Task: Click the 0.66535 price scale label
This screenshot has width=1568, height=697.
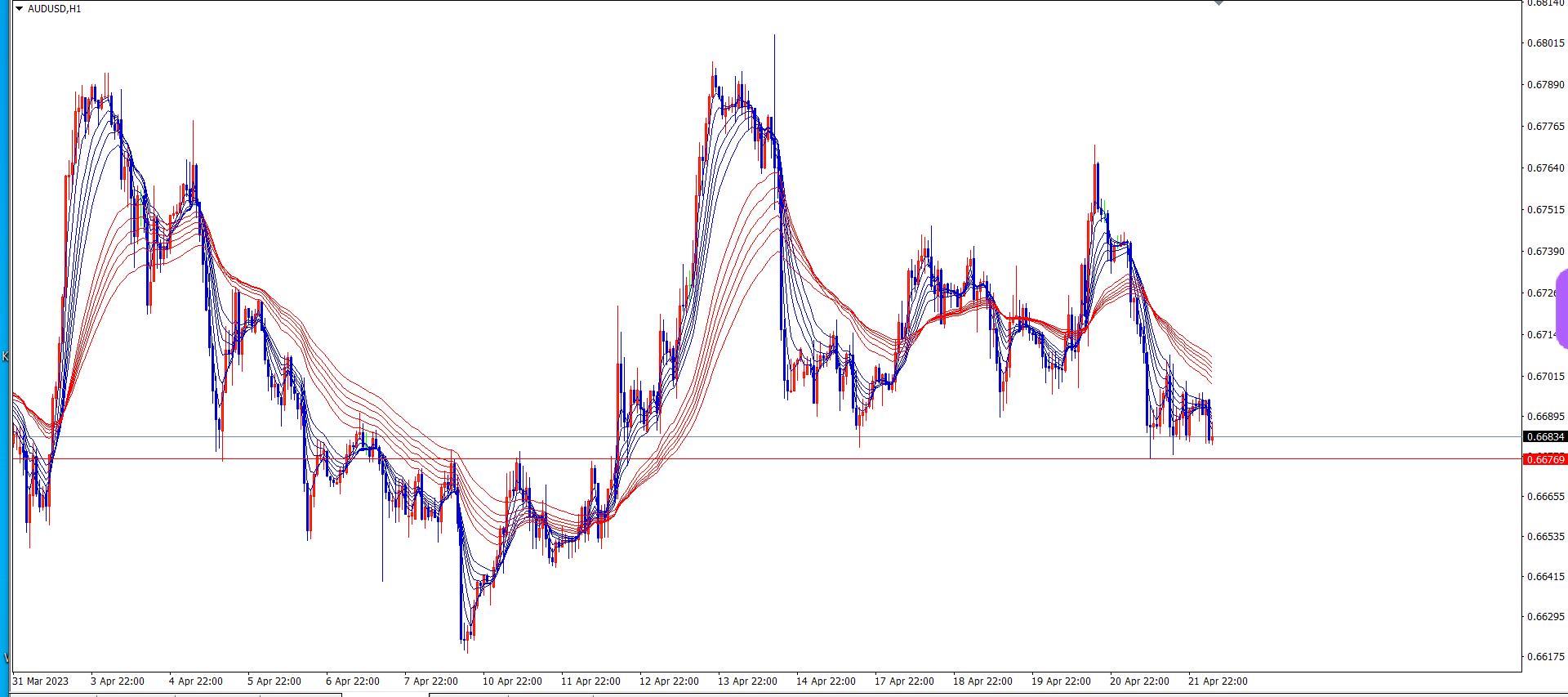Action: [x=1546, y=537]
